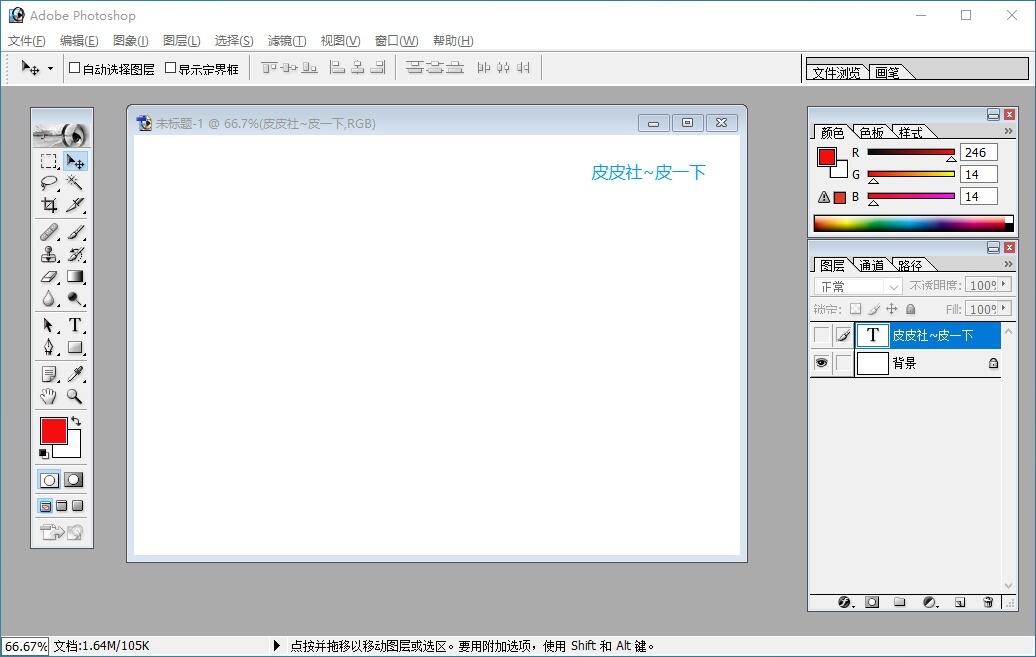This screenshot has width=1036, height=657.
Task: Reset default foreground and background colors
Action: (44, 453)
